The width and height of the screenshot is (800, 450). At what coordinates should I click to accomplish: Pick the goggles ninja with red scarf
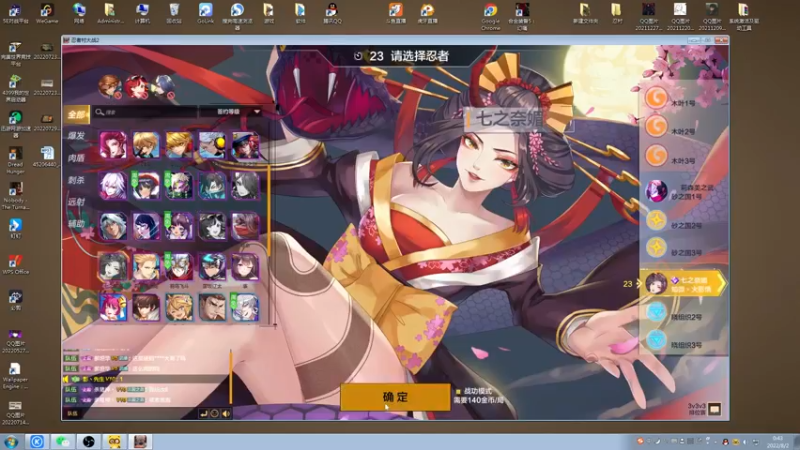click(x=179, y=266)
